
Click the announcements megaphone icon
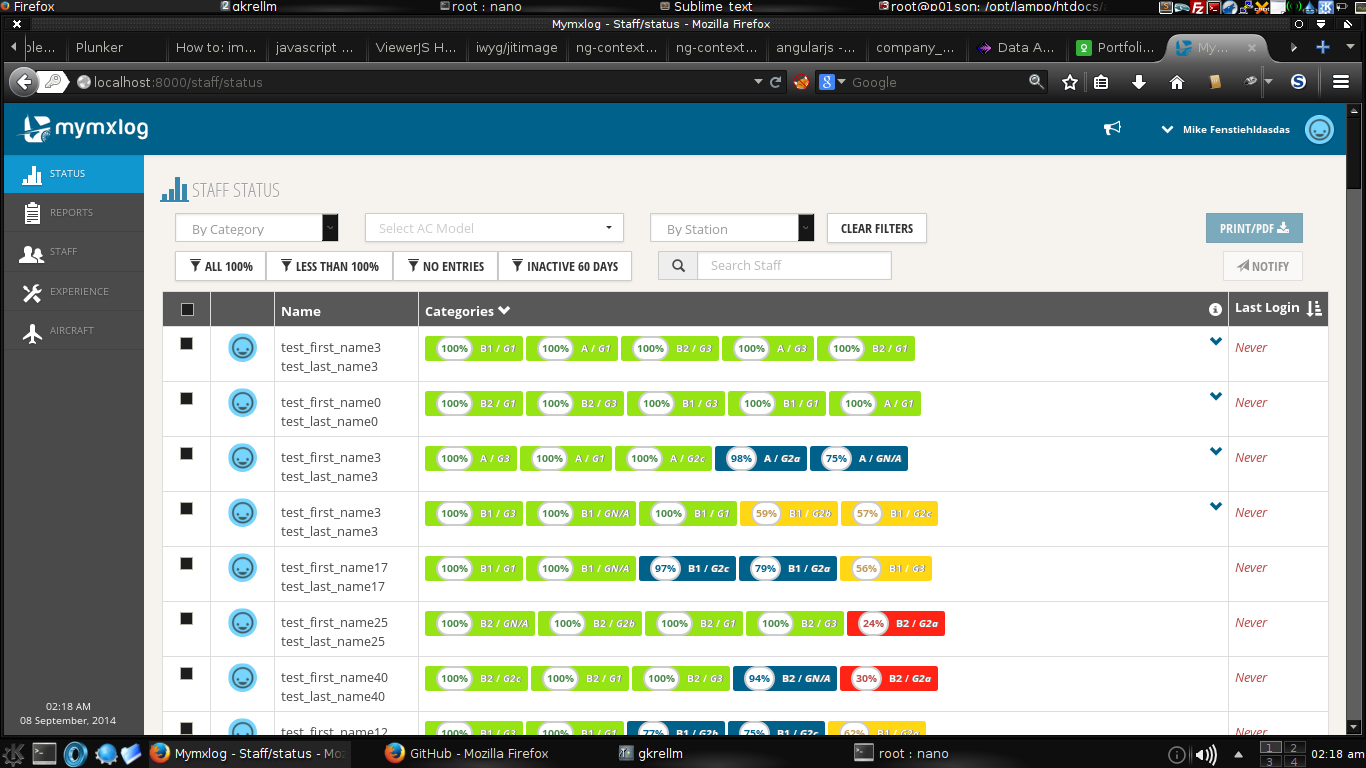(x=1112, y=129)
